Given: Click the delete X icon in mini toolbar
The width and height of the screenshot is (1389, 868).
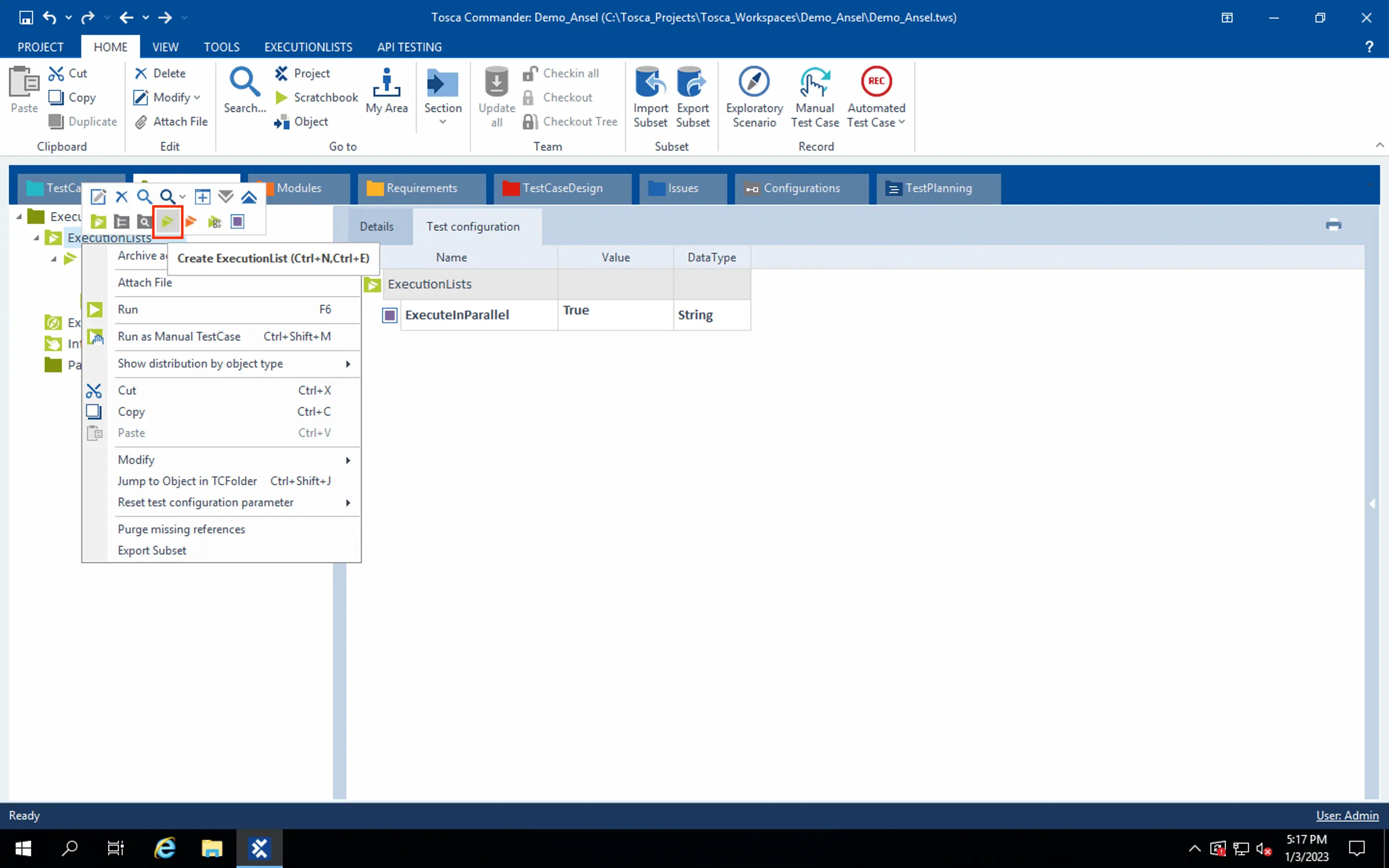Looking at the screenshot, I should click(x=122, y=197).
